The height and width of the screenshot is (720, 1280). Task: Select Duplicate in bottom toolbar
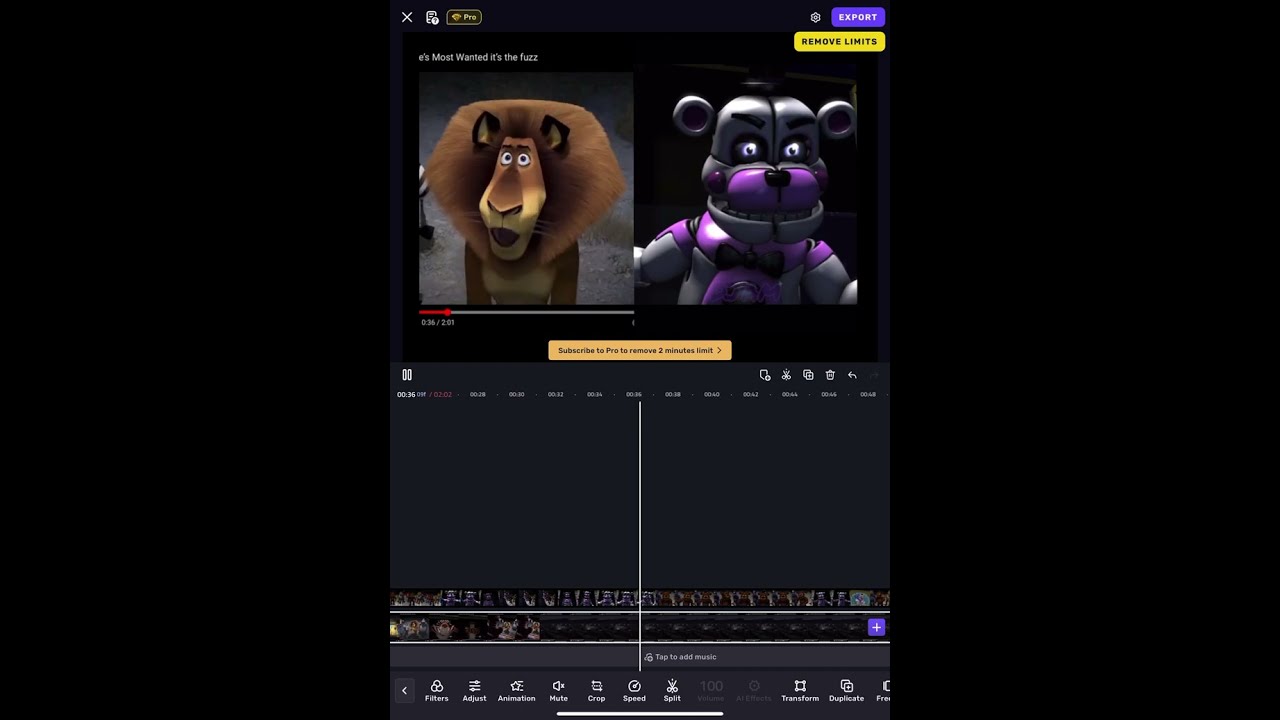point(846,691)
